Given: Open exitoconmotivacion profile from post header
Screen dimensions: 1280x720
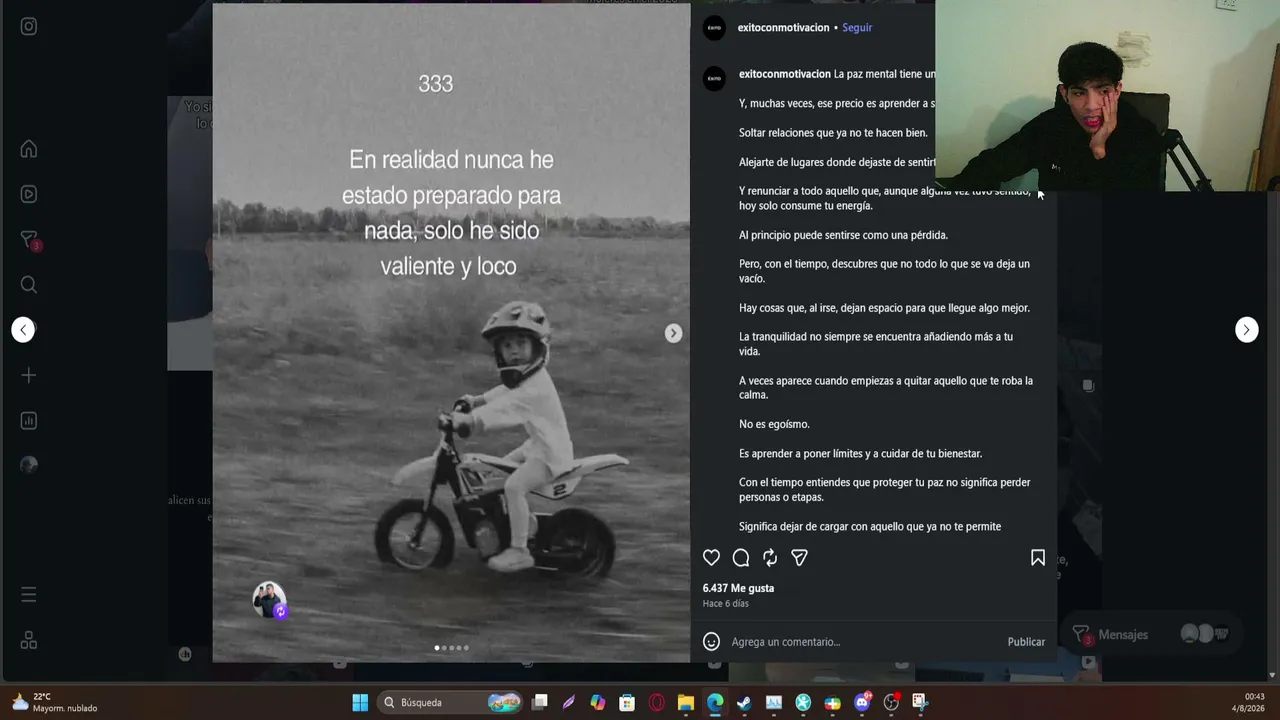Looking at the screenshot, I should [783, 28].
